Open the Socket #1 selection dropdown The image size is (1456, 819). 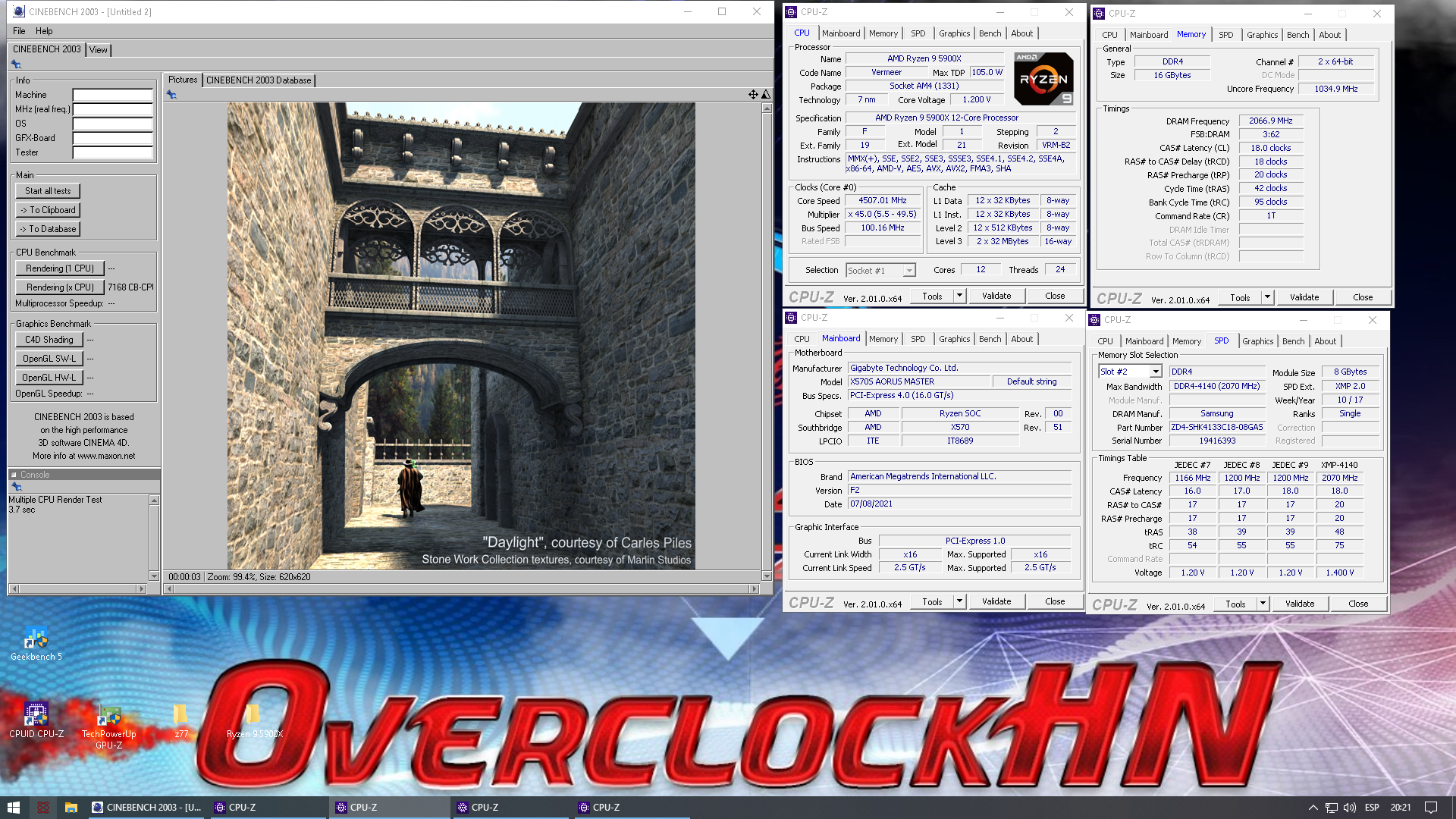point(908,271)
